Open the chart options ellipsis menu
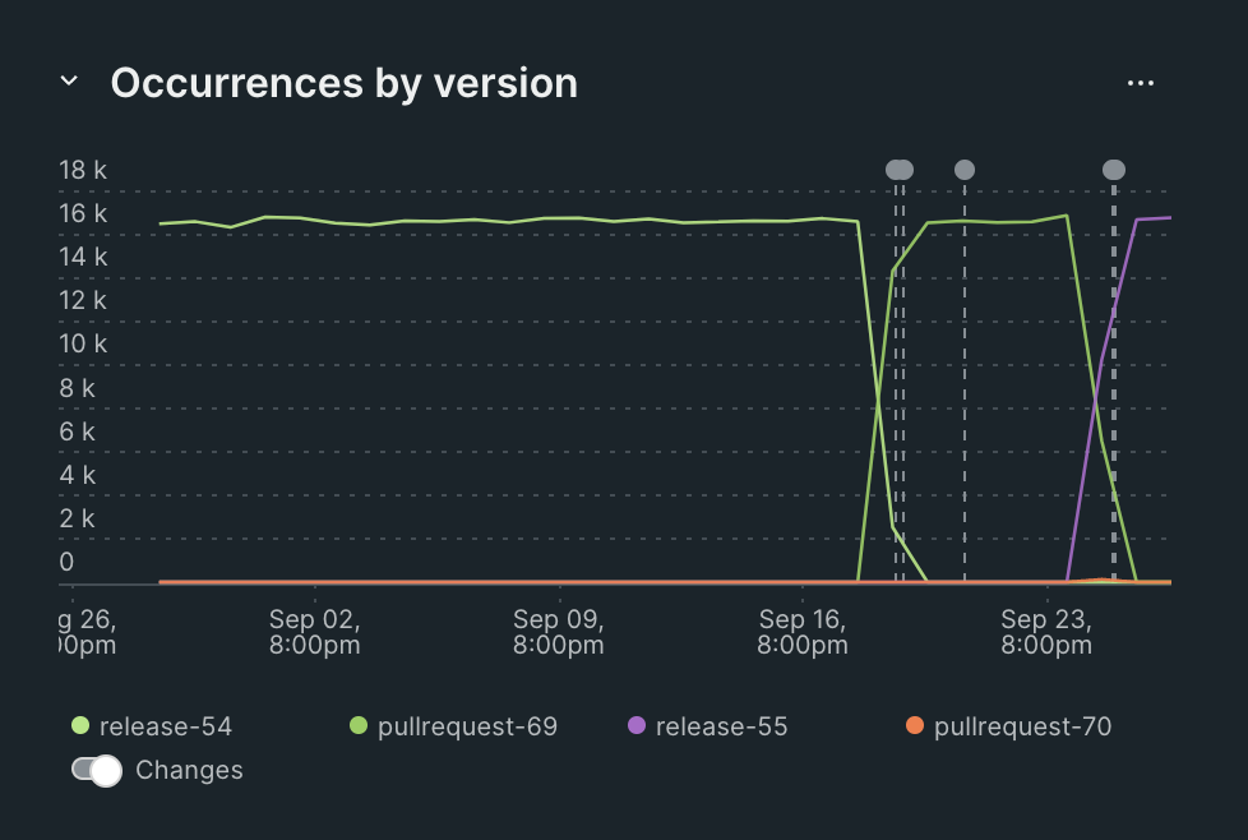 coord(1140,82)
